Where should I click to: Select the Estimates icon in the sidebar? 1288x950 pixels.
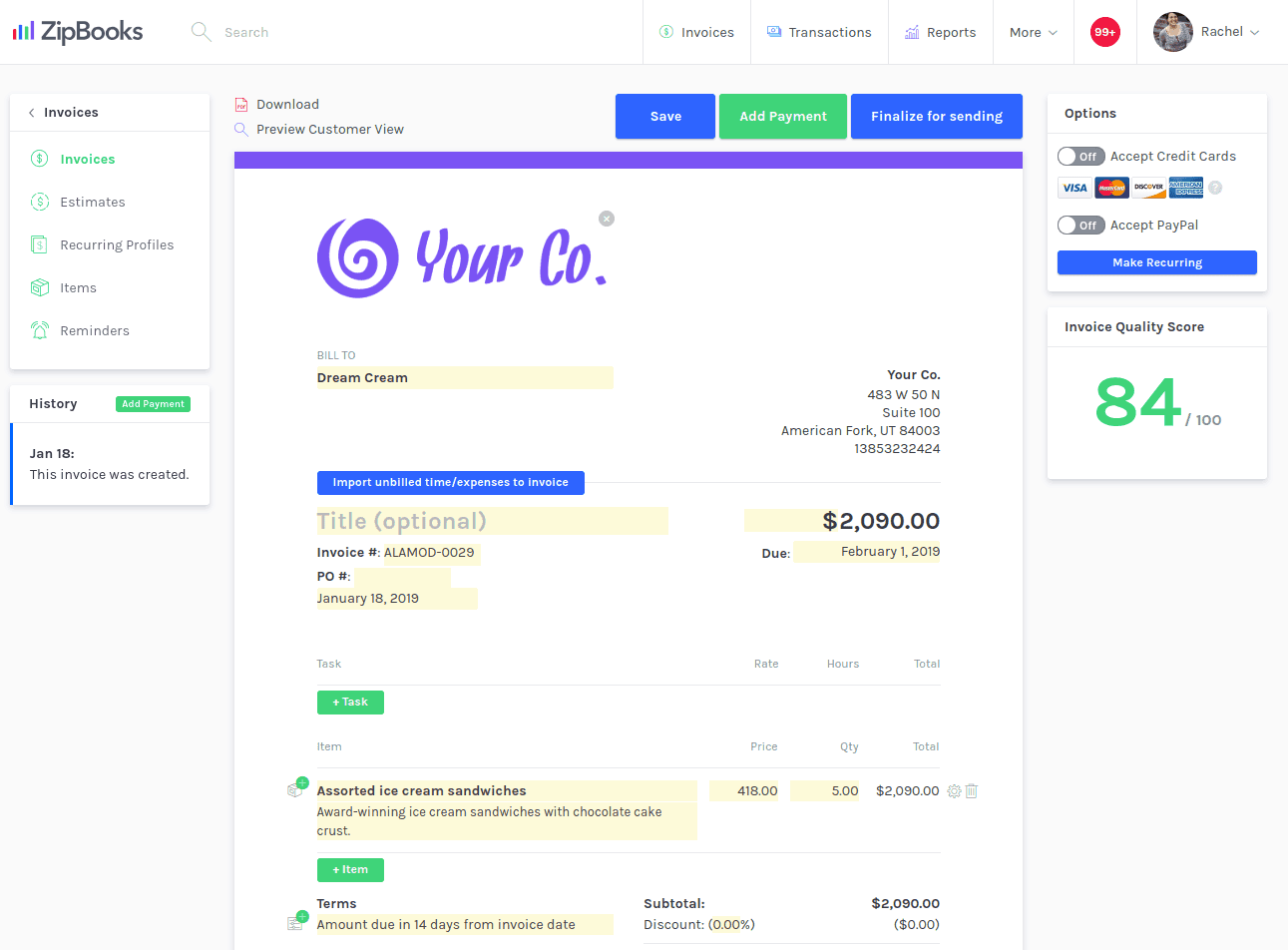tap(40, 202)
